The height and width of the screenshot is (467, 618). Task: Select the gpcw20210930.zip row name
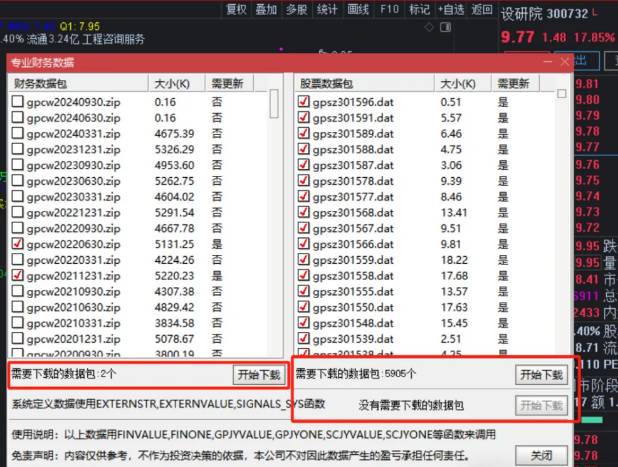pyautogui.click(x=73, y=291)
